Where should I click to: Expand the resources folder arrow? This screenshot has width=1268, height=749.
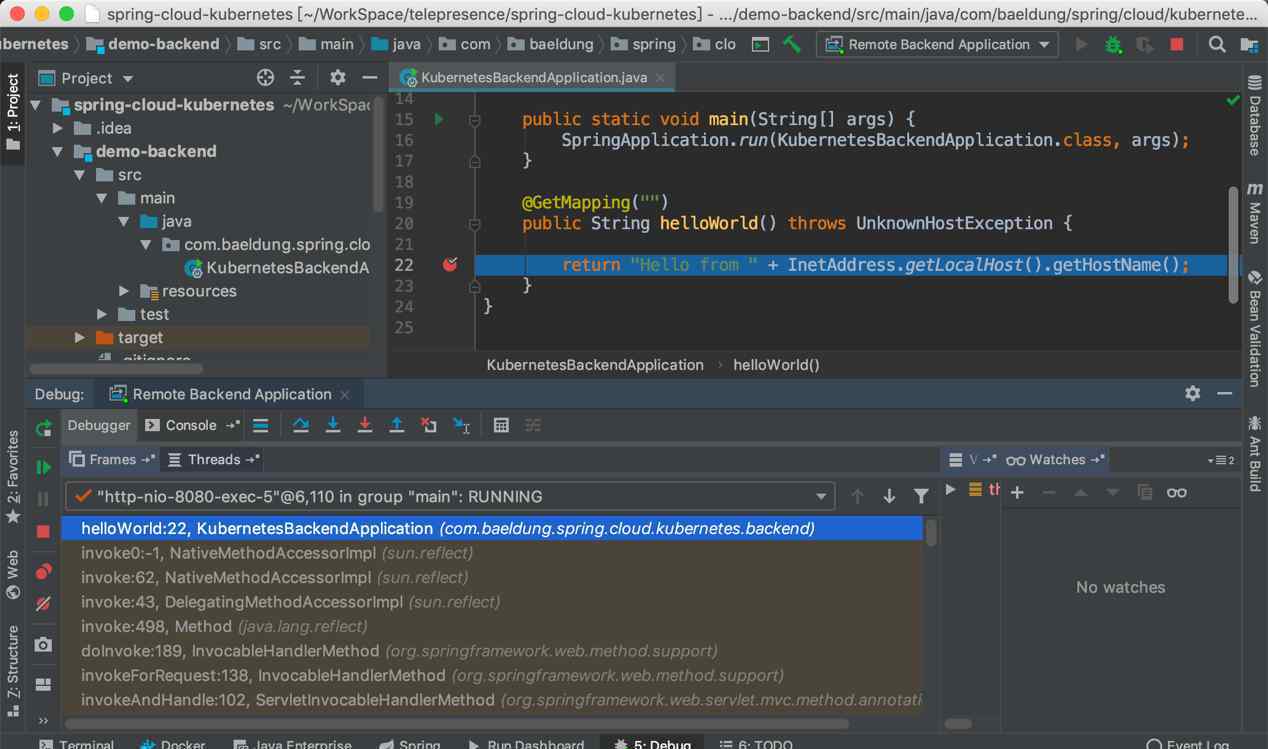(124, 291)
